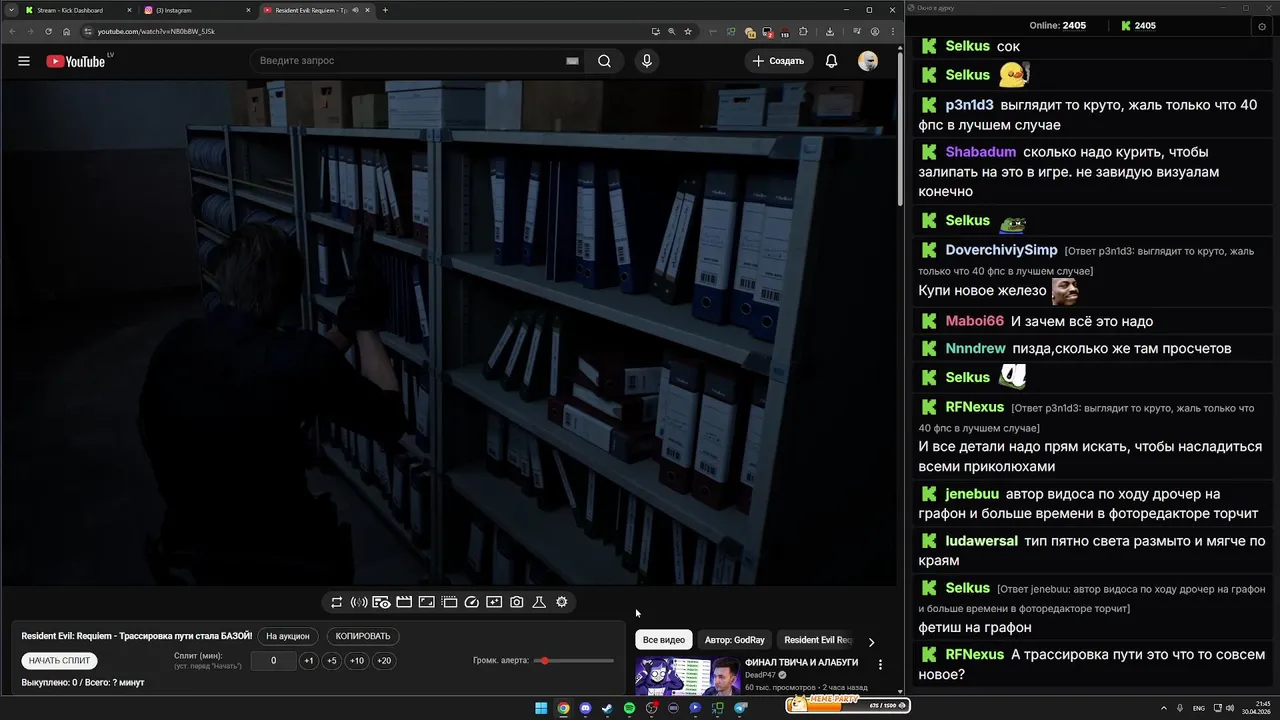The width and height of the screenshot is (1280, 720).
Task: Open the Windows Start menu
Action: [x=541, y=708]
